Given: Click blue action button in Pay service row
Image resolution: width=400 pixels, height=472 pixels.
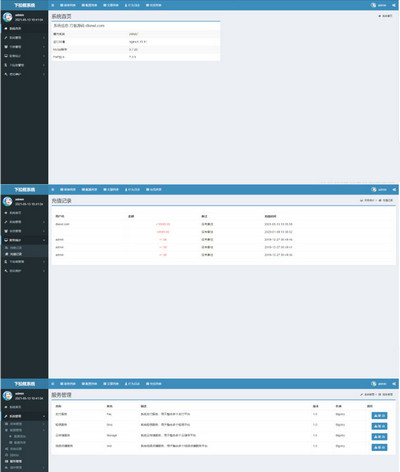Looking at the screenshot, I should [x=379, y=415].
